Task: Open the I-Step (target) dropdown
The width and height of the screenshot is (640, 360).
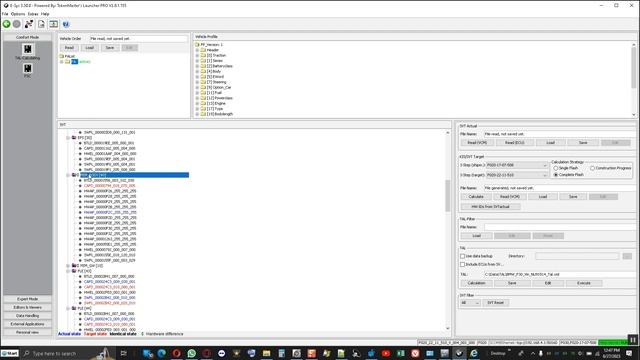Action: click(x=517, y=175)
